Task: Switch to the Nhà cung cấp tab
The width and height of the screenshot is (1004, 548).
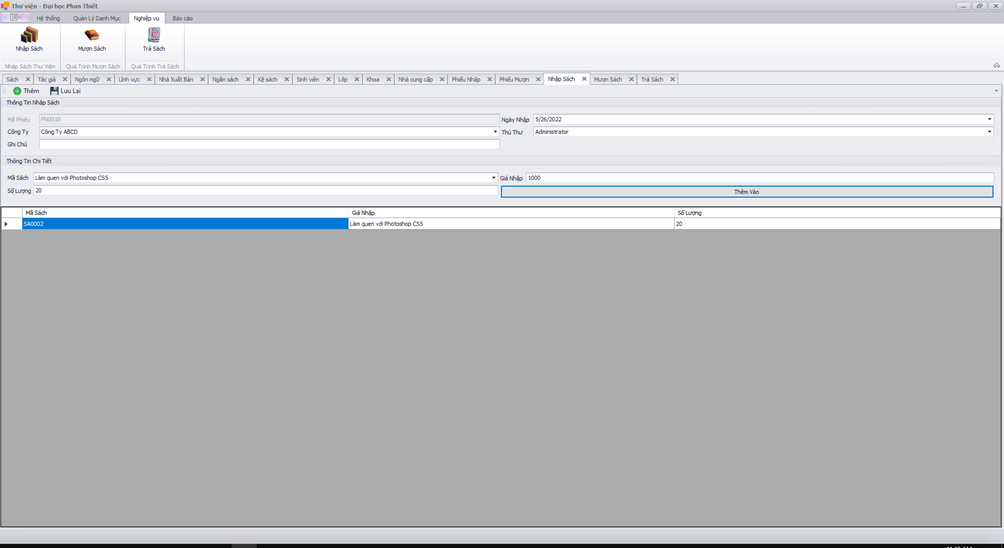Action: 416,79
